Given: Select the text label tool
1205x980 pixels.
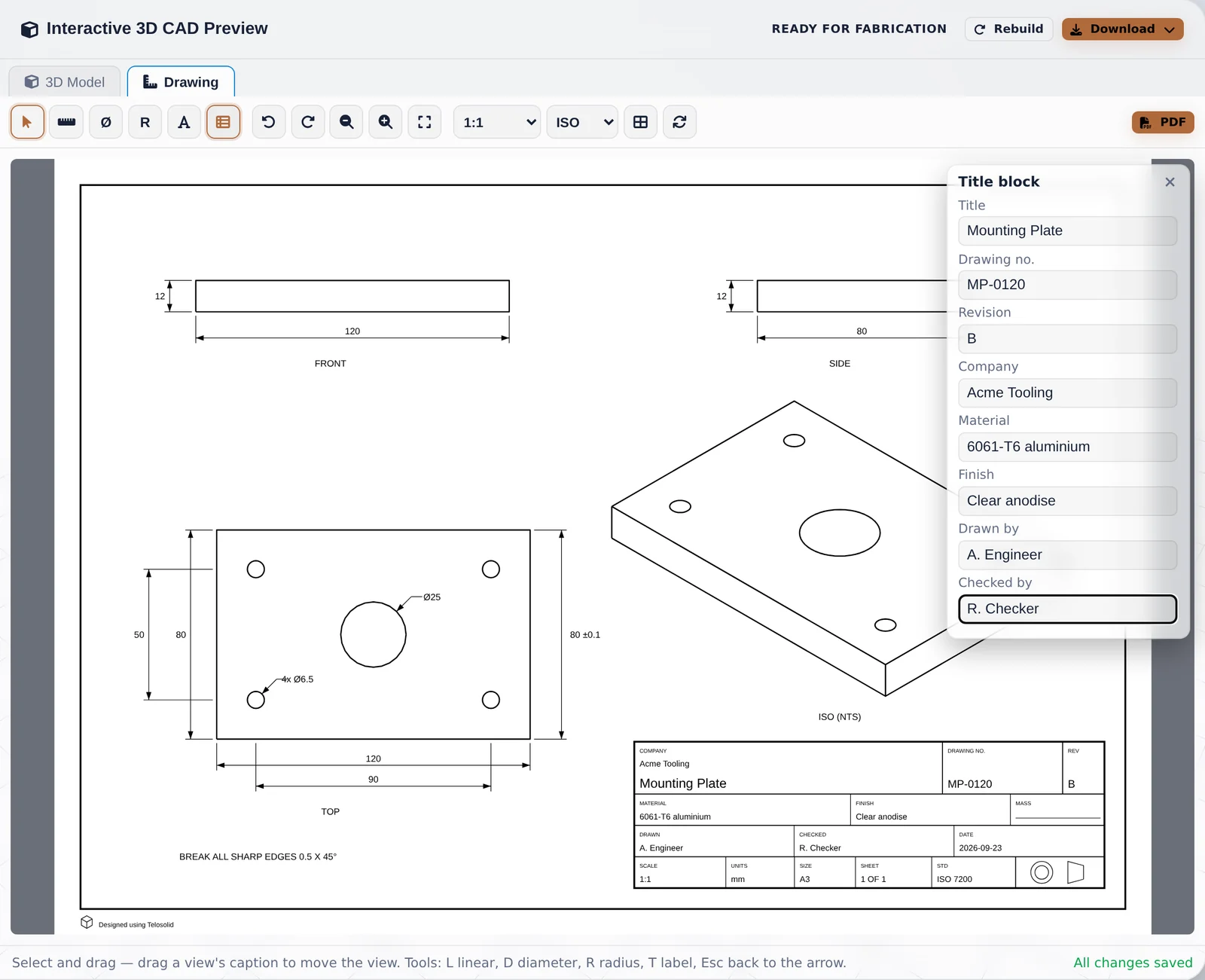Looking at the screenshot, I should pyautogui.click(x=184, y=122).
